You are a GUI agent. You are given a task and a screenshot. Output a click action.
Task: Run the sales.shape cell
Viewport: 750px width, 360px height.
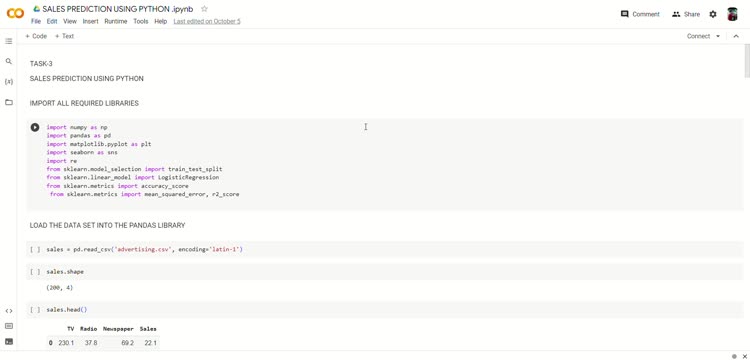pyautogui.click(x=35, y=272)
